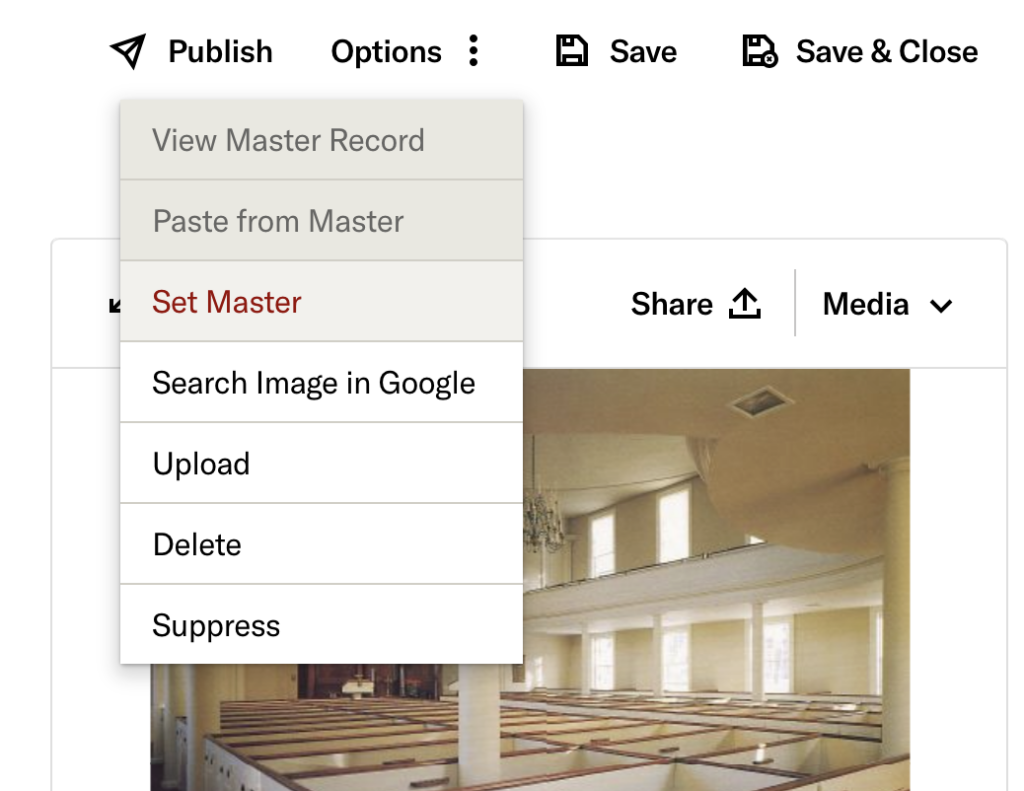Select Suppress in the dropdown menu
The width and height of the screenshot is (1024, 791).
tap(215, 625)
